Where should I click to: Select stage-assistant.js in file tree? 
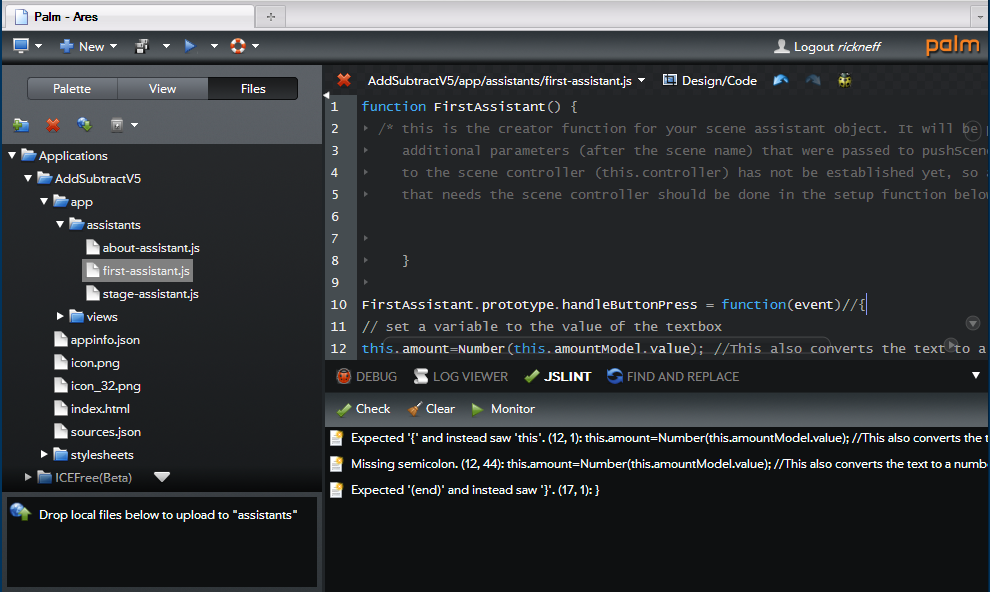(x=150, y=293)
